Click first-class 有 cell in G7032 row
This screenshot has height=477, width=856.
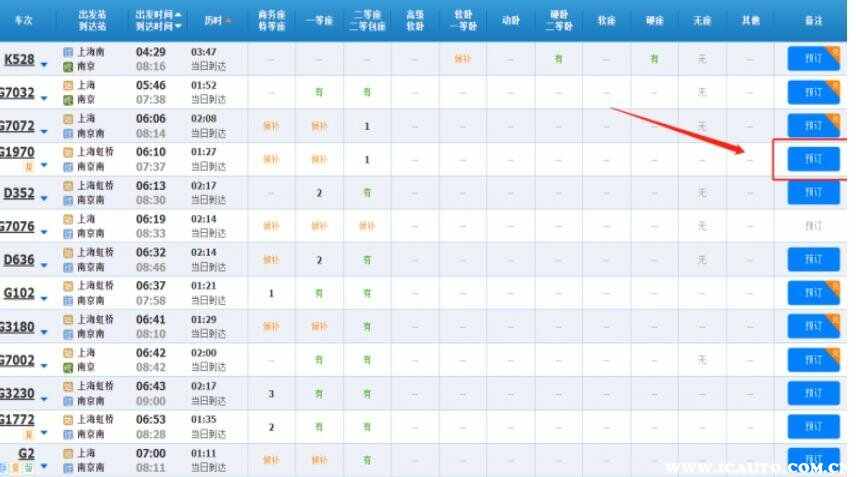(319, 92)
